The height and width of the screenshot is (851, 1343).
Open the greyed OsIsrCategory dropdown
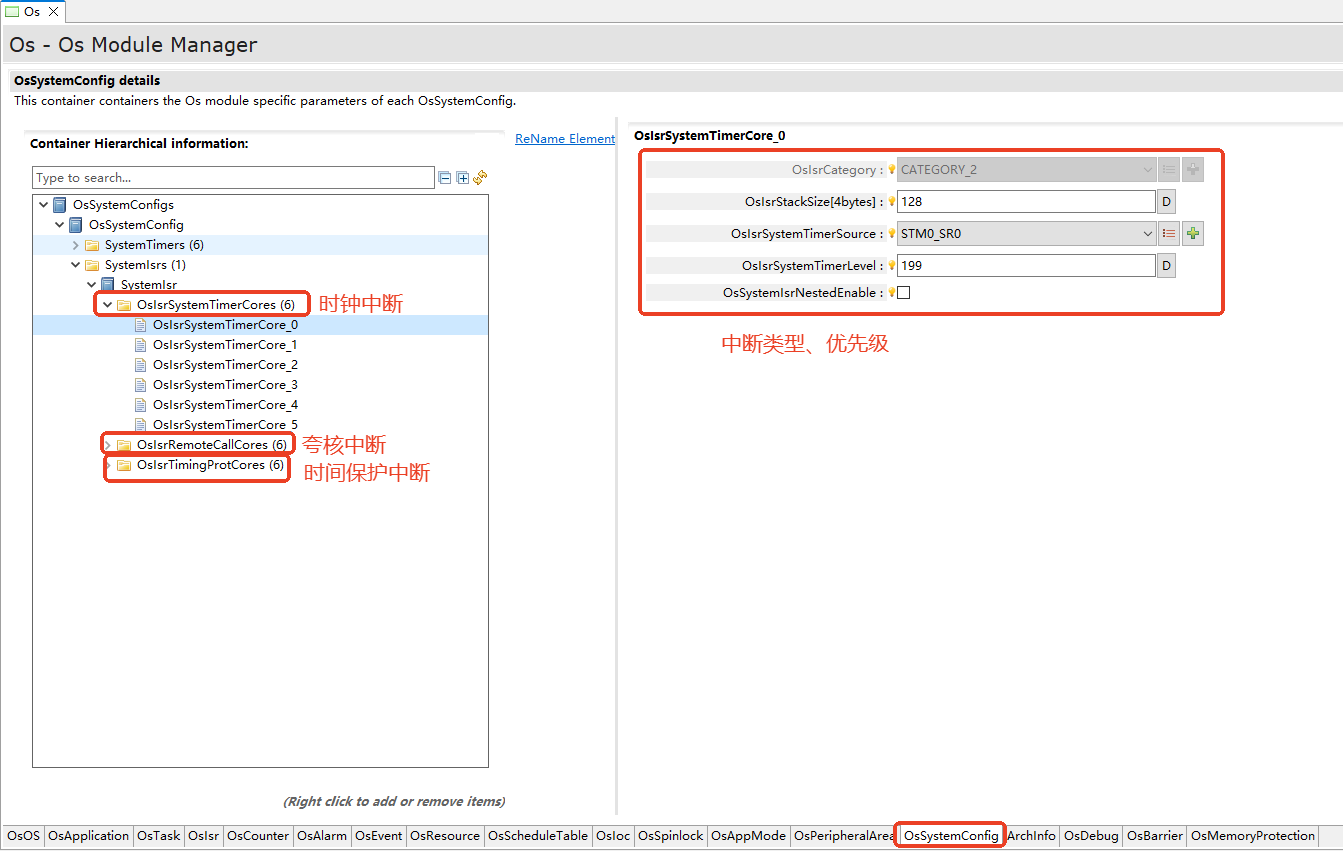[x=1147, y=170]
